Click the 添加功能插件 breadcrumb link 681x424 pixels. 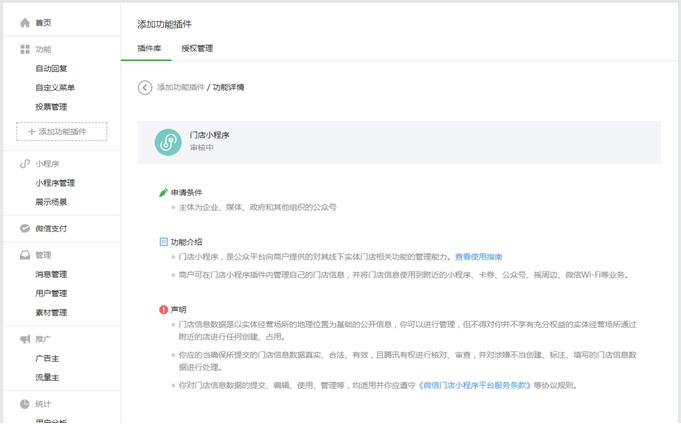point(180,87)
